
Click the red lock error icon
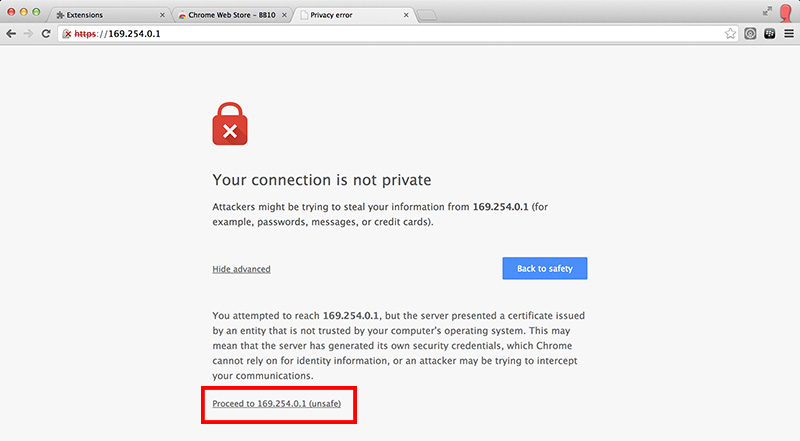point(230,124)
